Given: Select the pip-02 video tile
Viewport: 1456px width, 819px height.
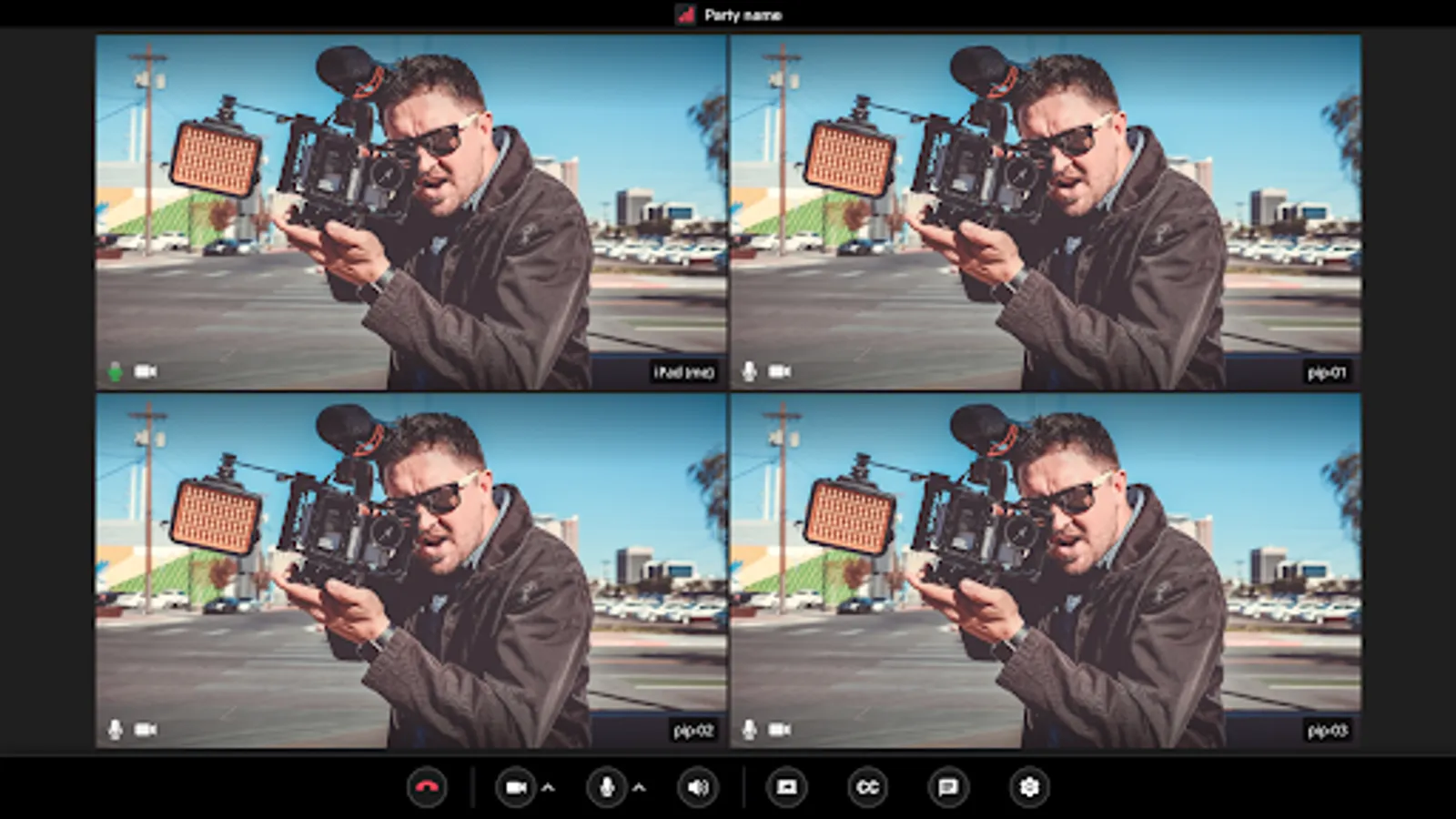Looking at the screenshot, I should pos(411,571).
